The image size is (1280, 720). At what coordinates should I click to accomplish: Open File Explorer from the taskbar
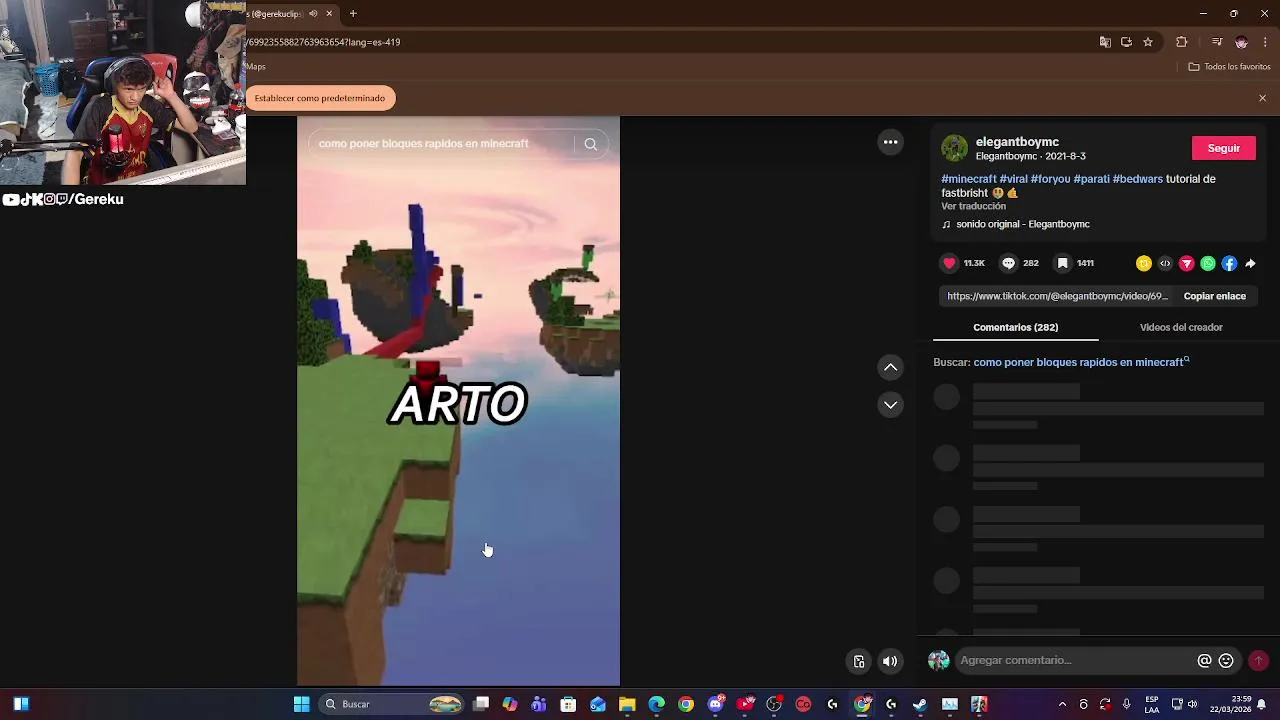point(627,704)
